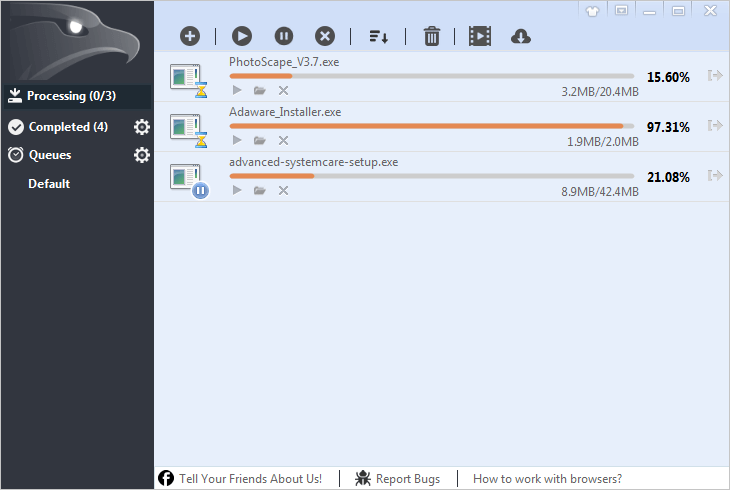The height and width of the screenshot is (490, 730).
Task: Open folder for Adaware_Installer.exe download
Action: tap(260, 140)
